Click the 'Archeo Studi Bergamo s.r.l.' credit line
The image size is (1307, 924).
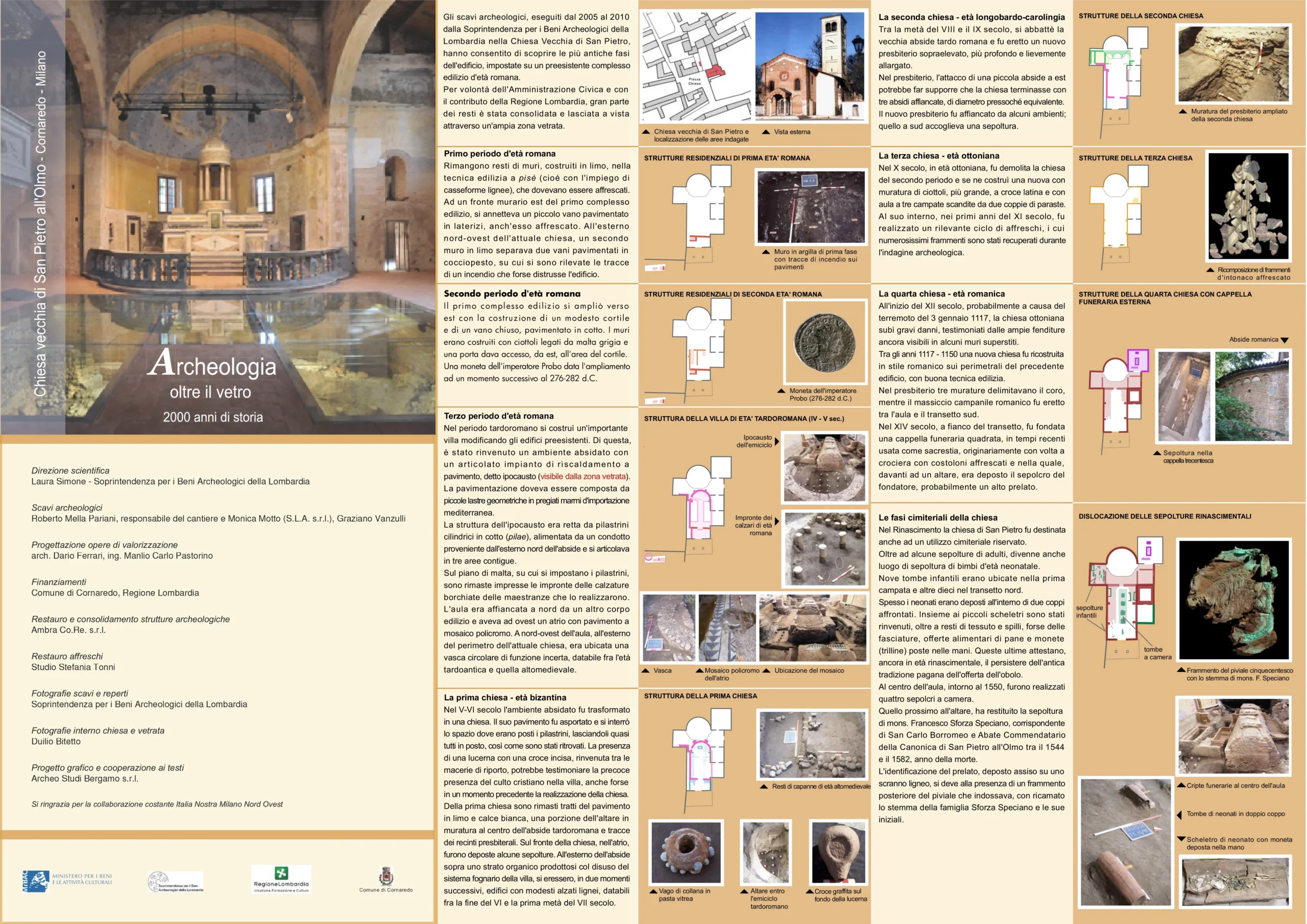click(x=85, y=779)
